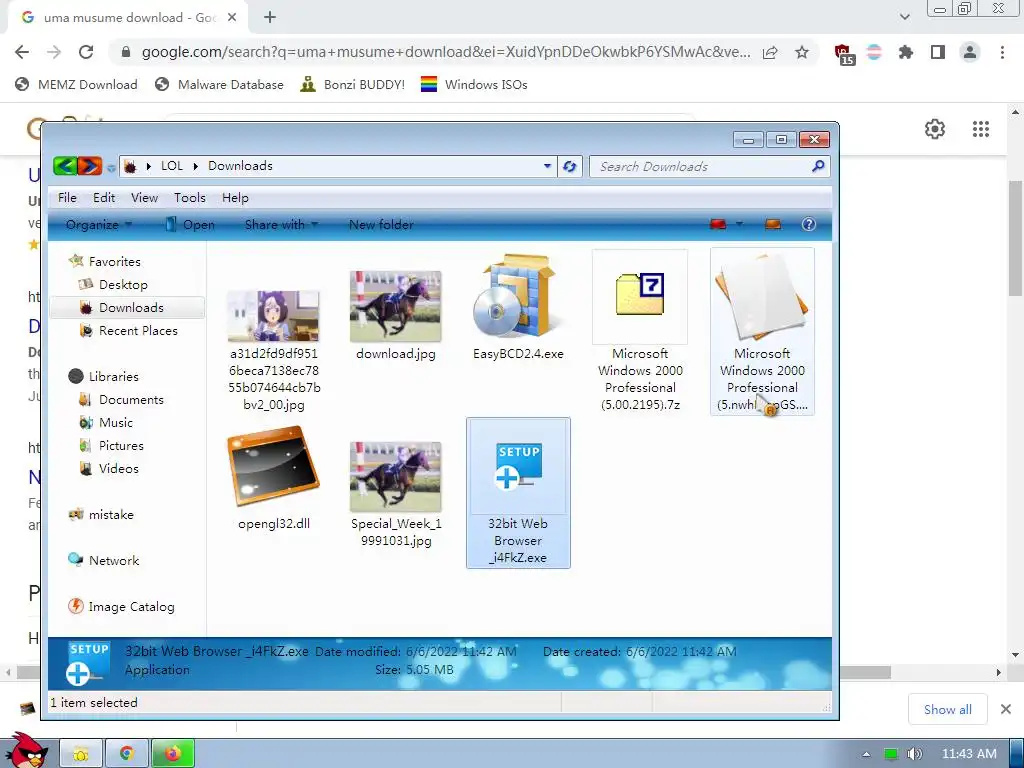Open Chrome side panel icon
This screenshot has width=1024, height=768.
click(x=938, y=52)
